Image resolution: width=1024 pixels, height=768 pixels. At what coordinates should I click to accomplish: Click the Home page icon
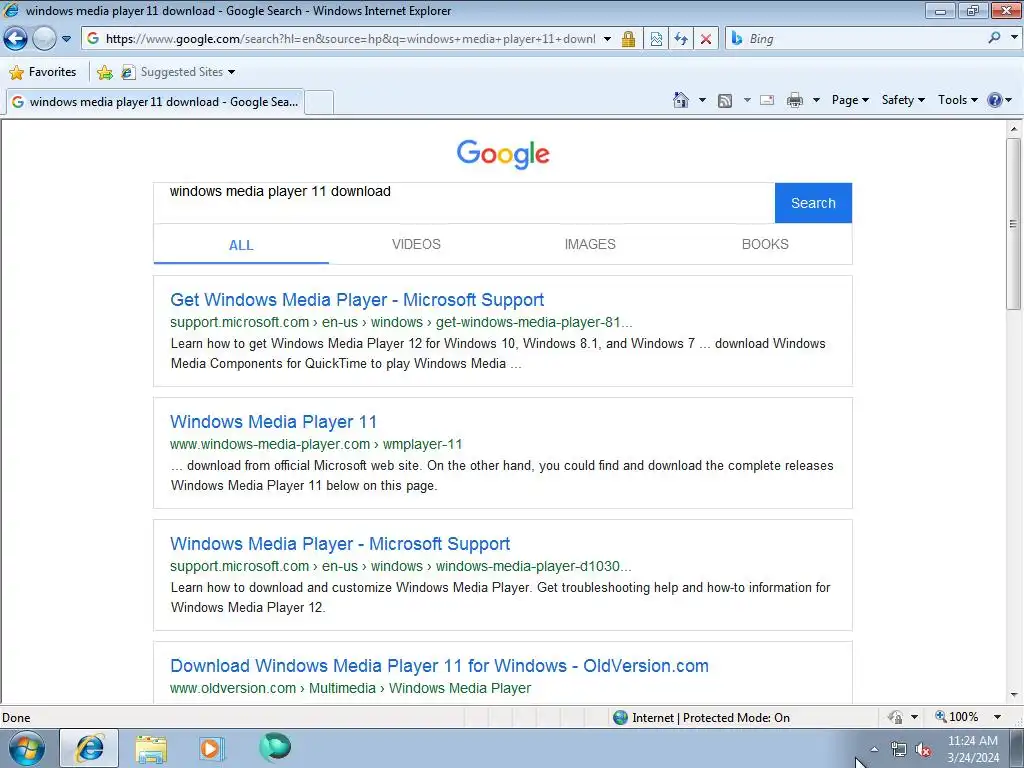click(680, 100)
